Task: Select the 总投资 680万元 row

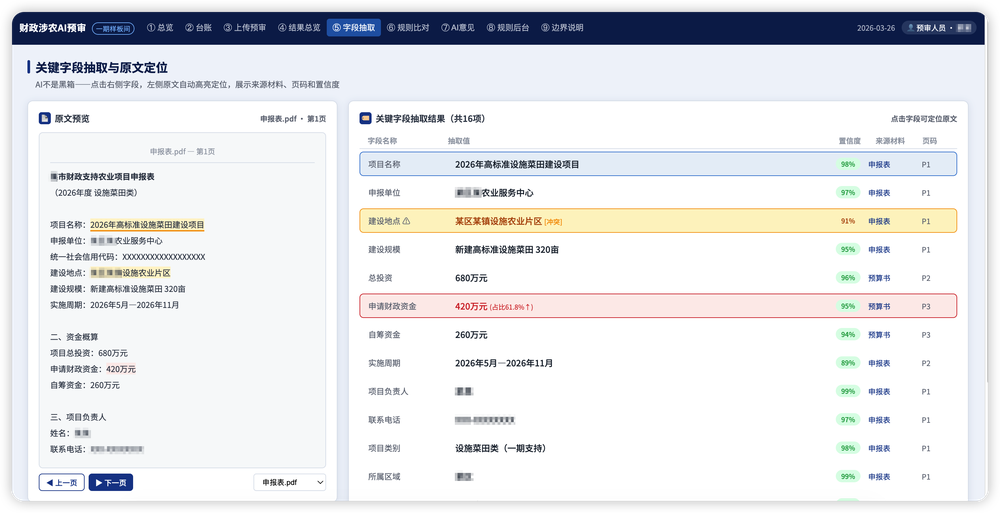Action: [658, 278]
